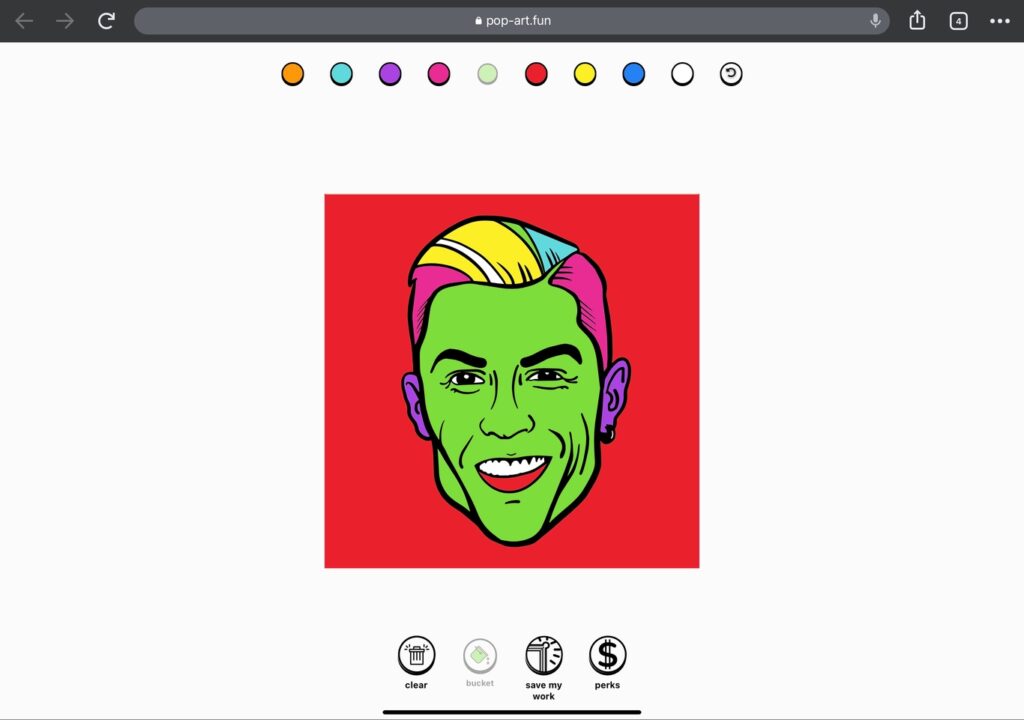This screenshot has height=720, width=1024.
Task: Go forward in browser history
Action: (65, 21)
